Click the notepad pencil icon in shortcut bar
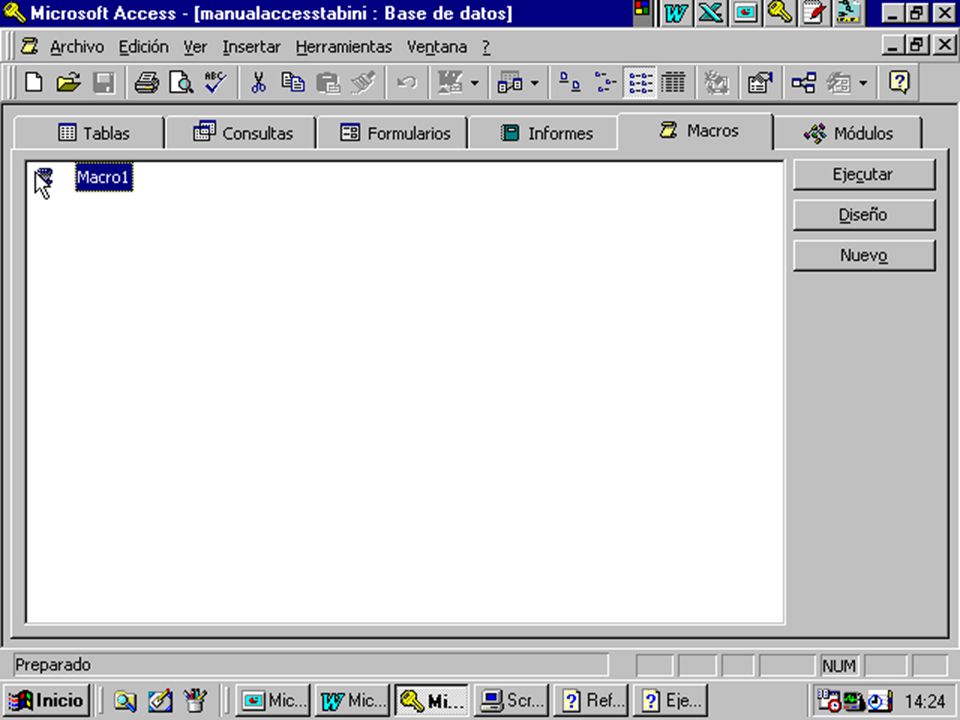This screenshot has height=720, width=960. coord(814,13)
